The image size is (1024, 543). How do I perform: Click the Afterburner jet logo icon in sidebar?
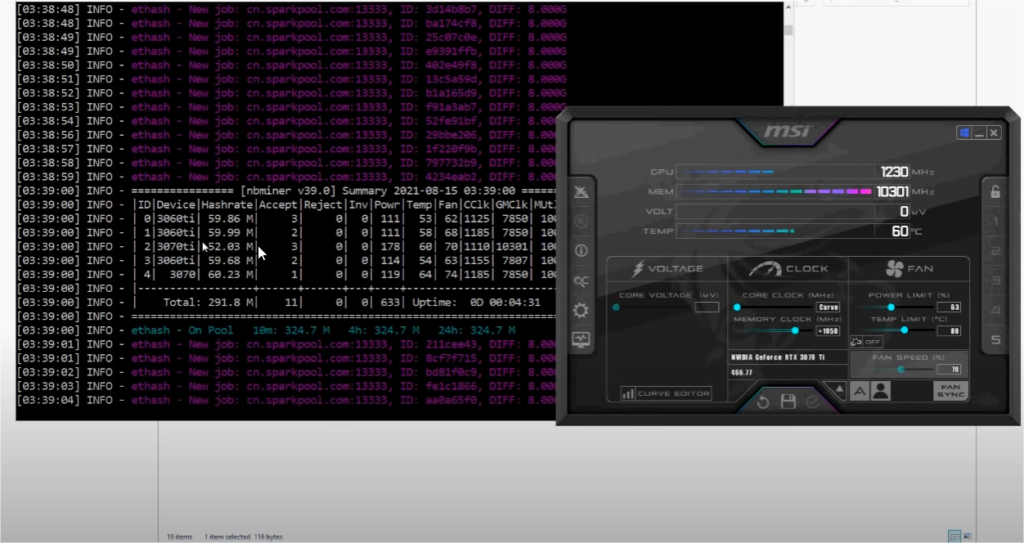tap(581, 191)
